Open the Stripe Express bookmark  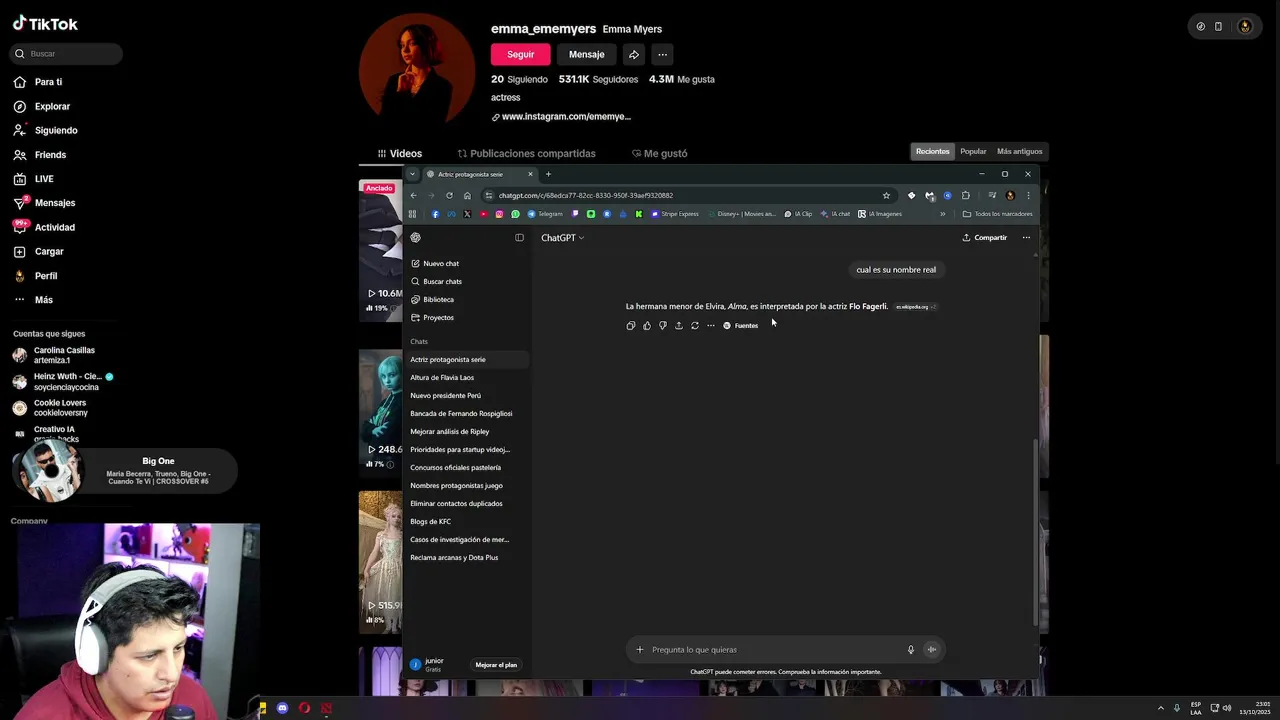(675, 214)
